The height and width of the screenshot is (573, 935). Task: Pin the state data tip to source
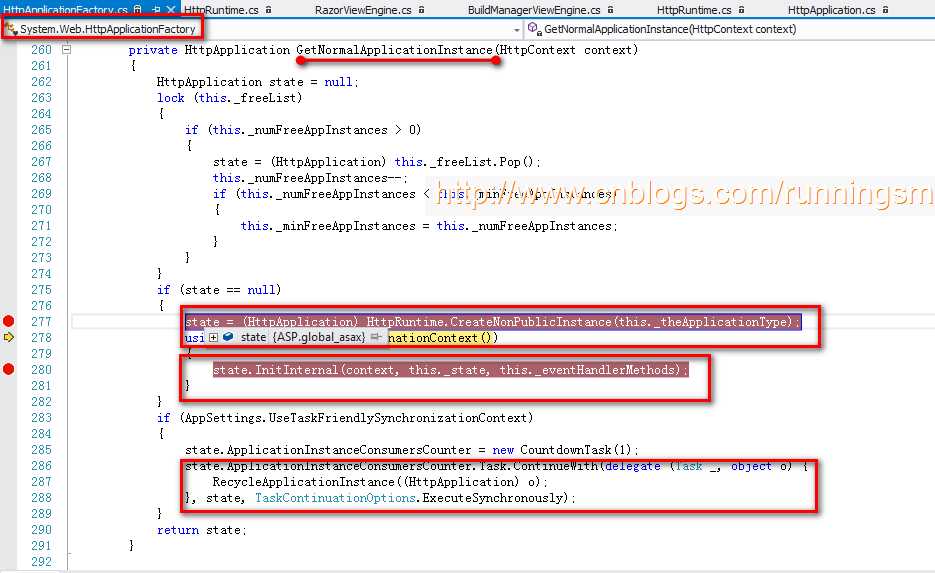tap(376, 337)
